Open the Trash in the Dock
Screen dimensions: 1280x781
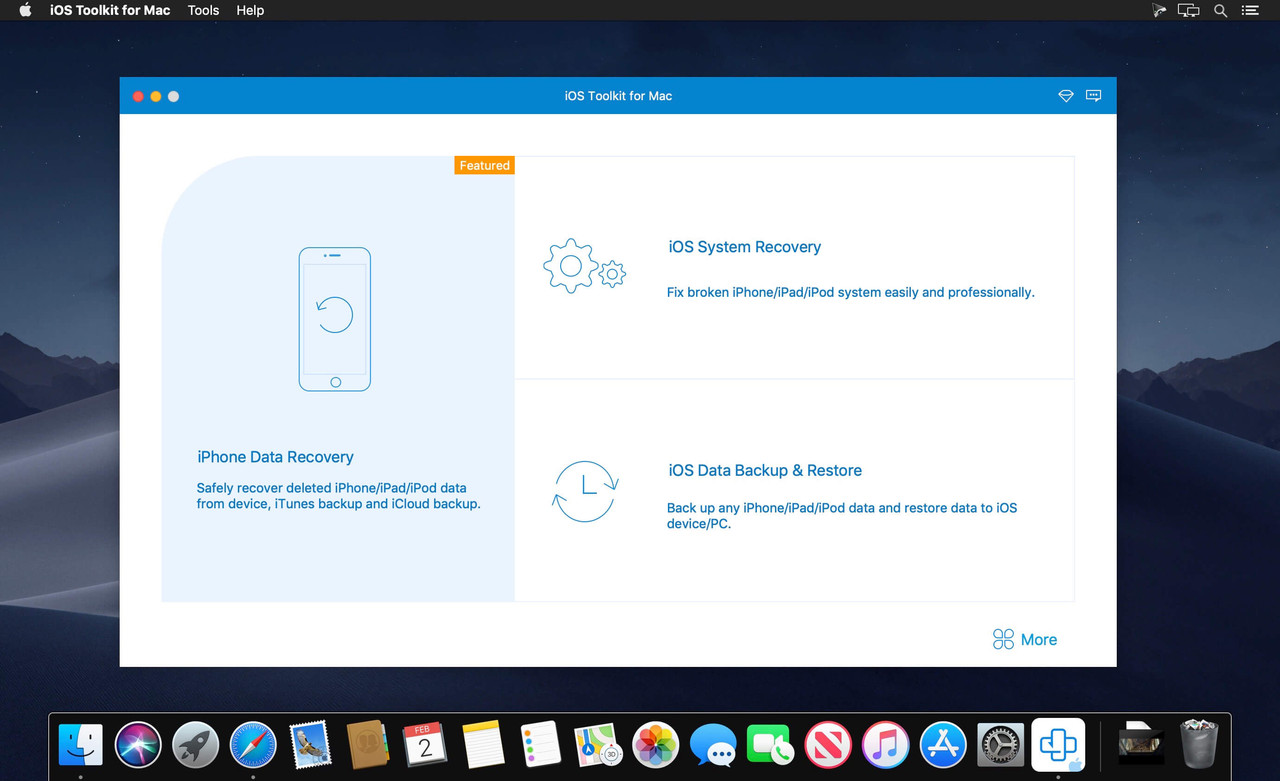tap(1199, 745)
